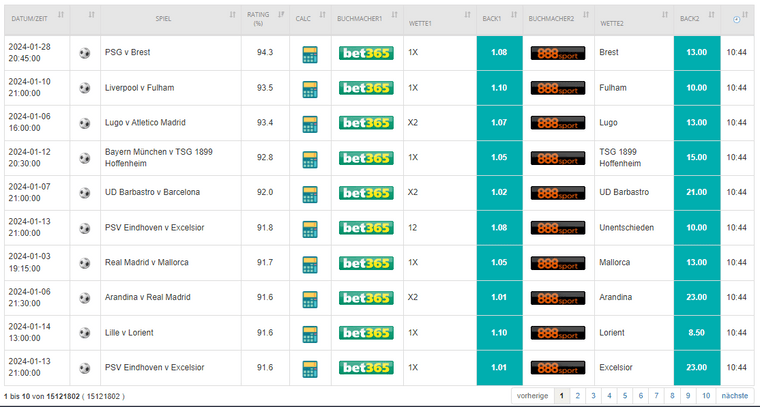Click soccer ball icon for PSG v Brest

click(x=85, y=53)
